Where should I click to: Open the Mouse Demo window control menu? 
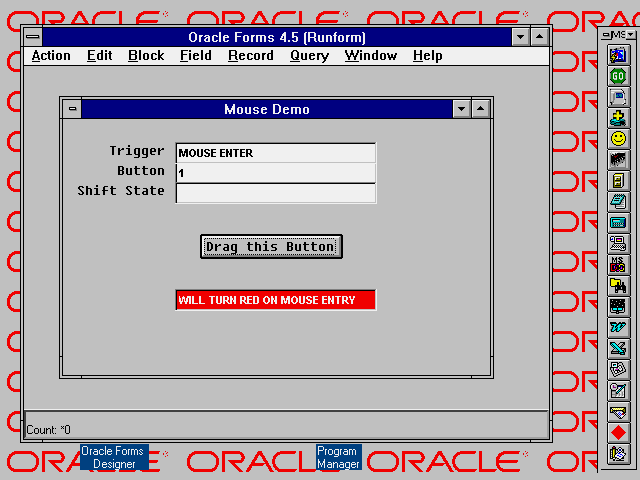[x=72, y=109]
